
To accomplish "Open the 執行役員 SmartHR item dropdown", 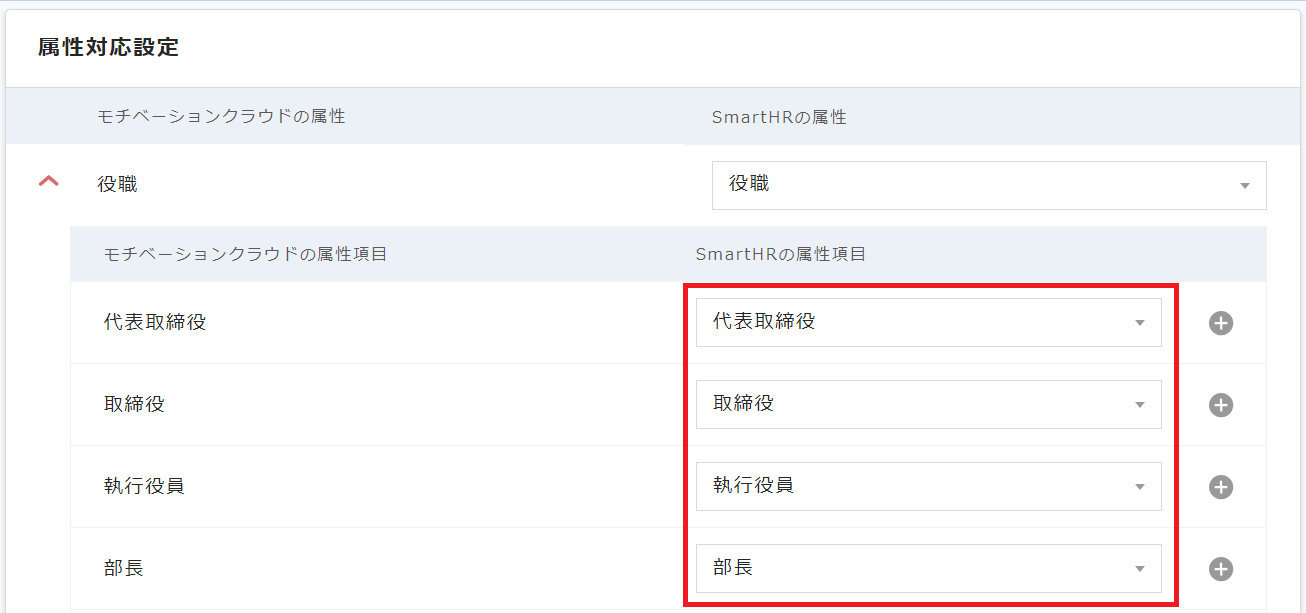I will click(x=928, y=486).
